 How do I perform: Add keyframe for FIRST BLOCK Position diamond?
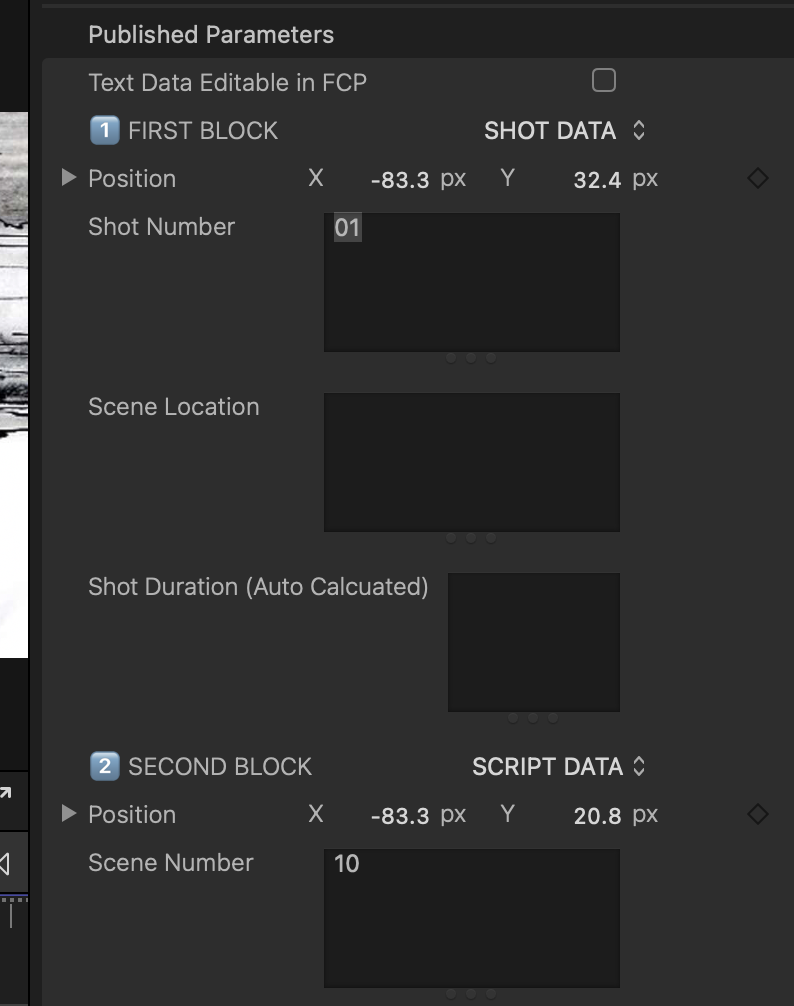coord(757,178)
